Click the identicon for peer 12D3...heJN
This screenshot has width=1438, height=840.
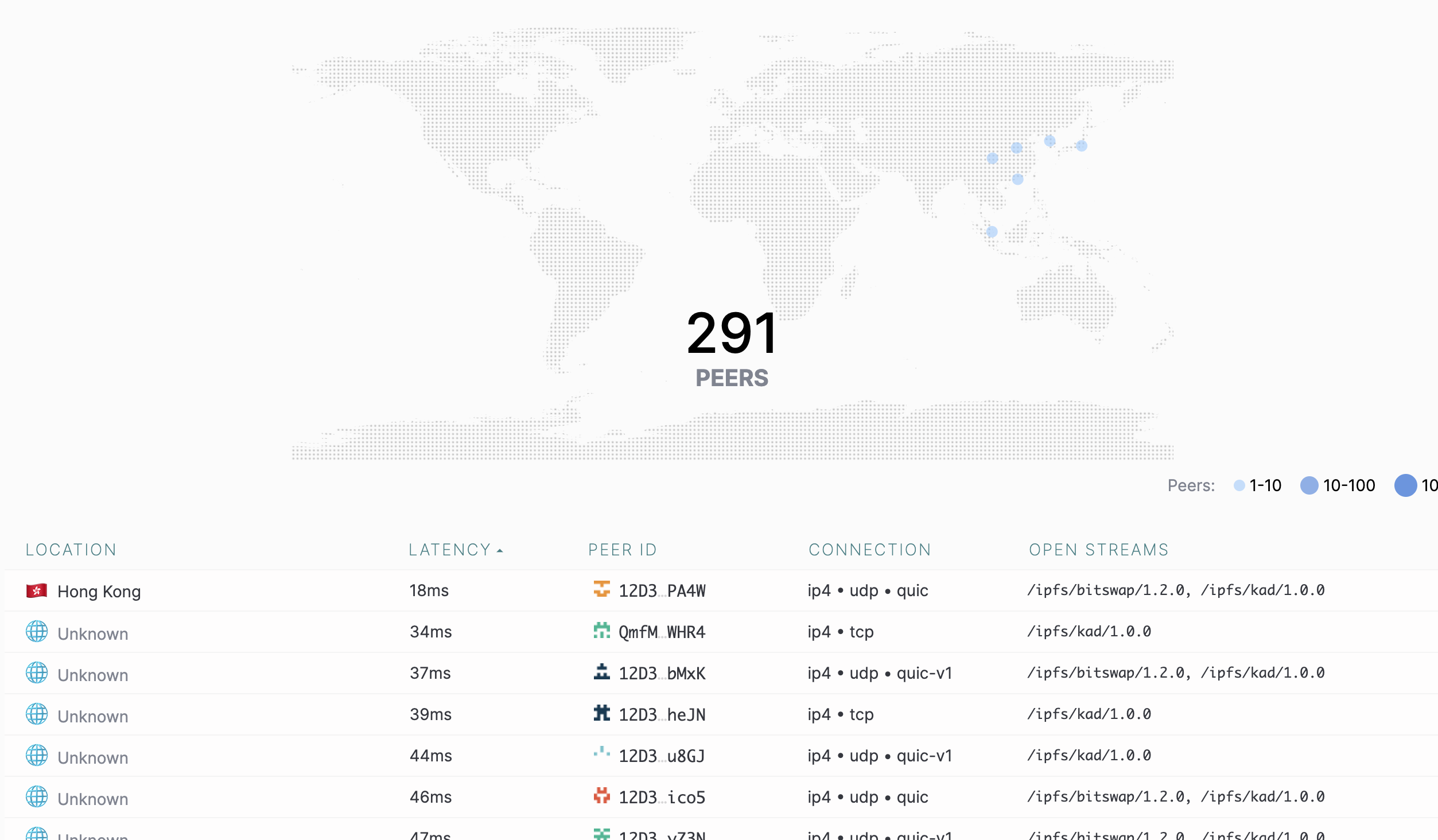coord(601,713)
